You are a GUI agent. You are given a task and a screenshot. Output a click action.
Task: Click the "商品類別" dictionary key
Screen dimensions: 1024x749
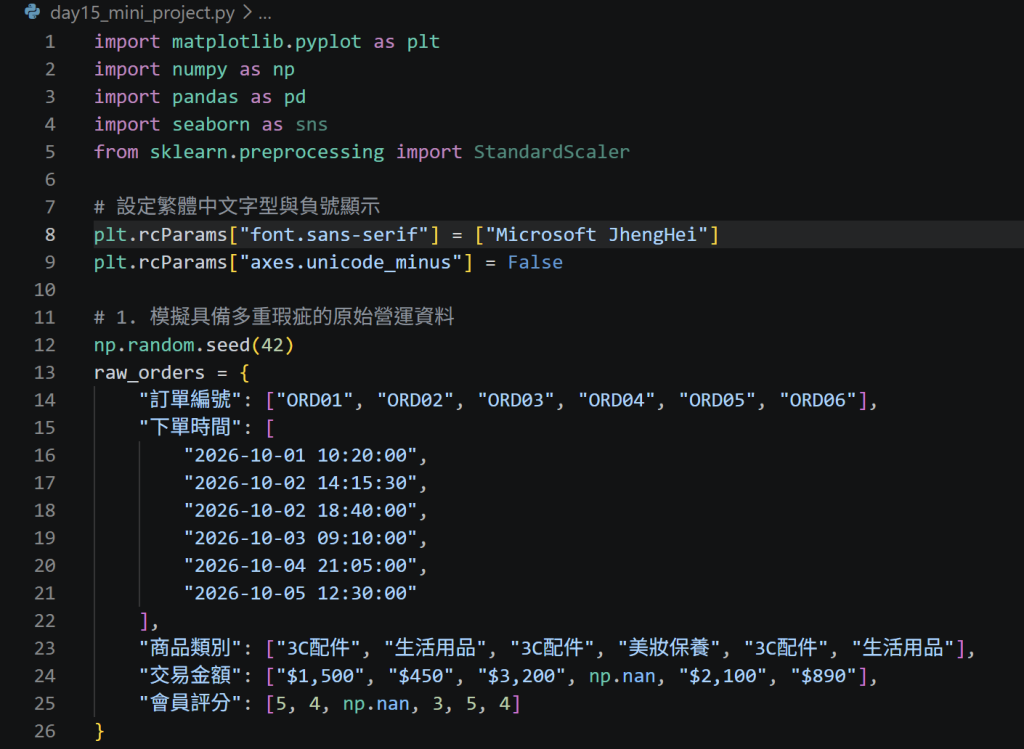coord(191,648)
